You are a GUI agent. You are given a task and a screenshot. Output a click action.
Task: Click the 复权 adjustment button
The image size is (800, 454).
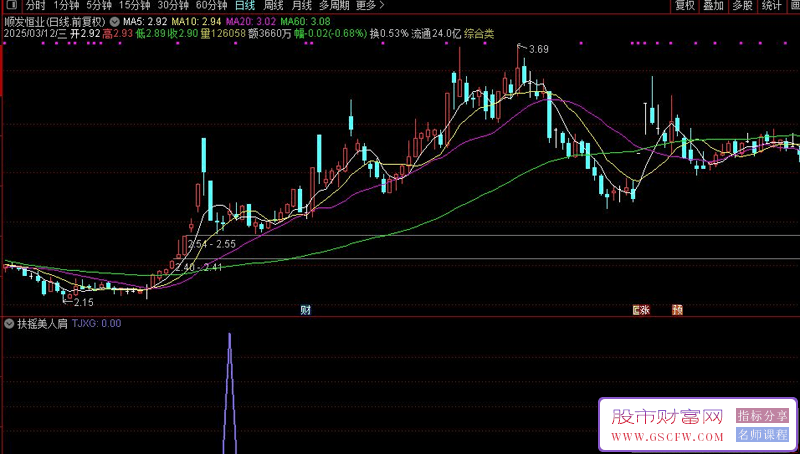click(x=685, y=6)
